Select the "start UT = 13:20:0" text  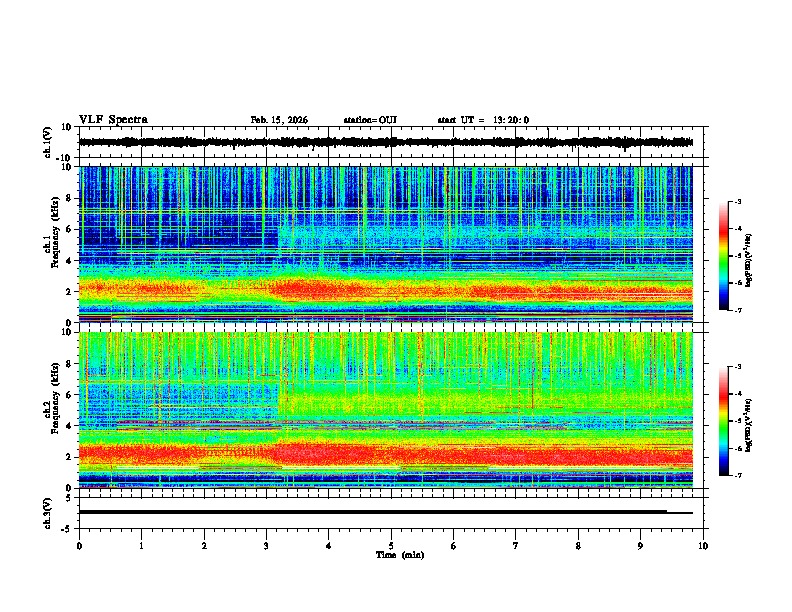(x=483, y=120)
